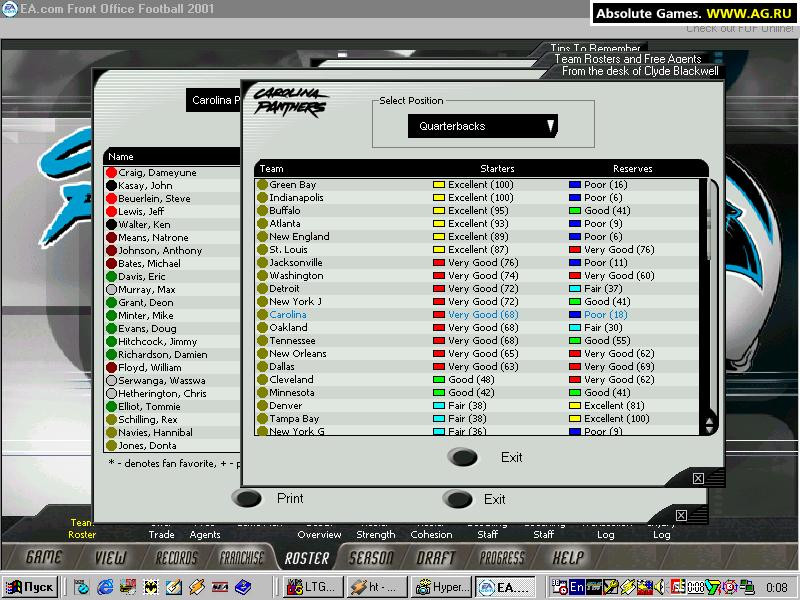
Task: Select player Beuerlein, Steve in roster
Action: tap(154, 198)
